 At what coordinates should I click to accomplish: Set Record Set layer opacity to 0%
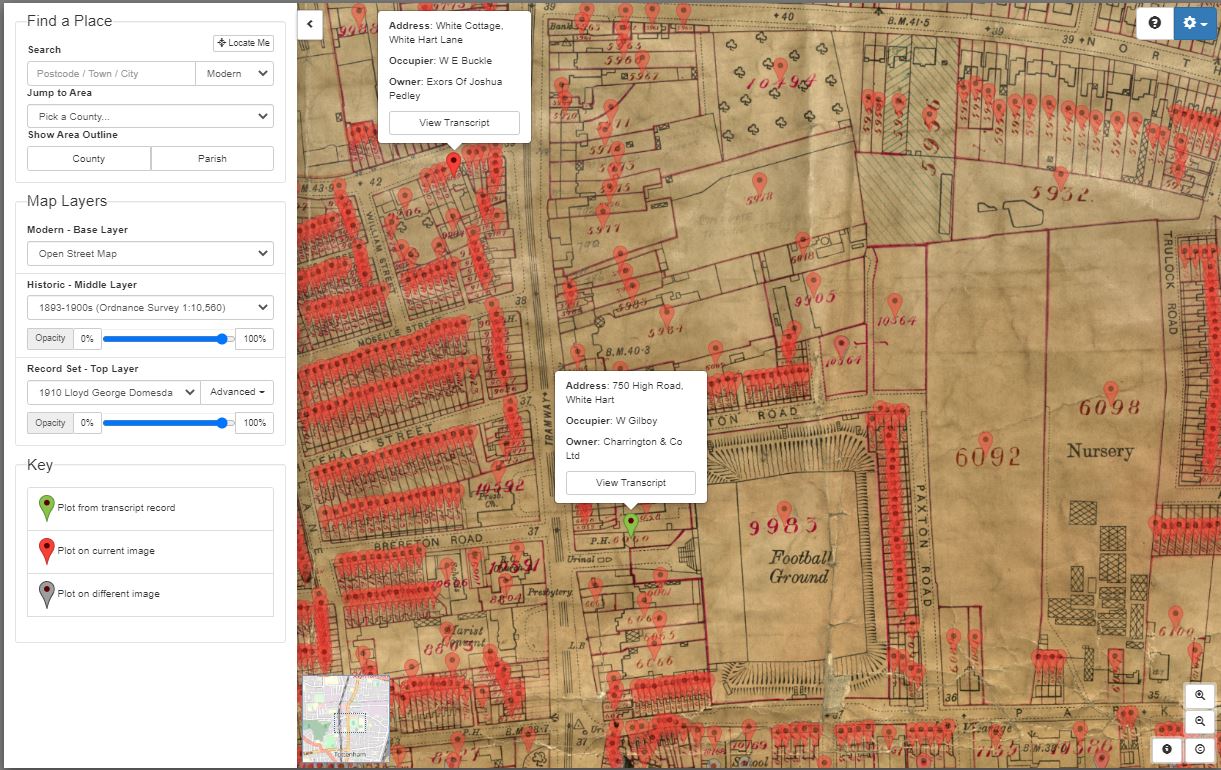click(x=87, y=423)
